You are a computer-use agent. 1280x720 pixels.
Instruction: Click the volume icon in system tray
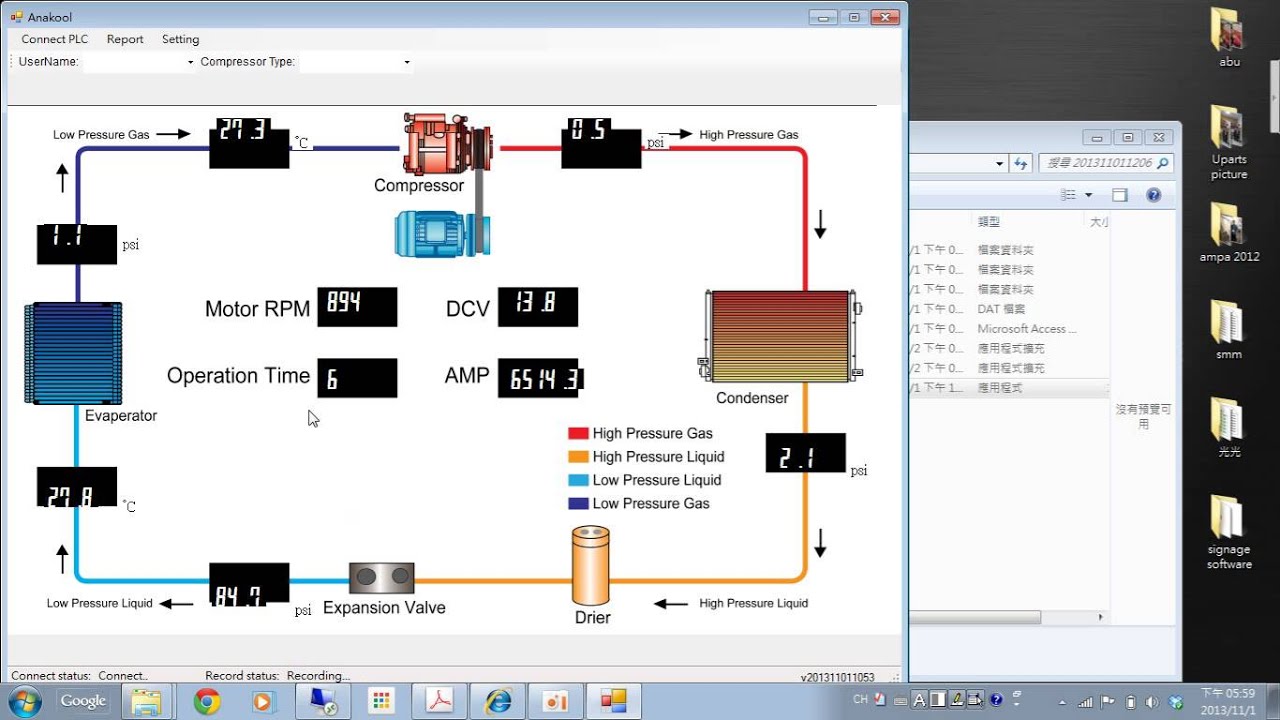(x=1153, y=701)
